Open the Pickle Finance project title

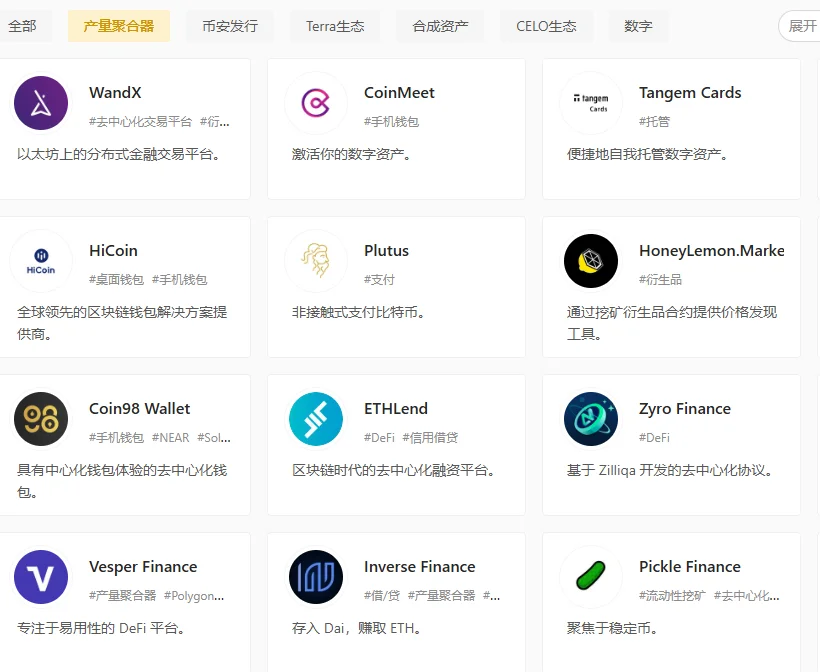[690, 566]
